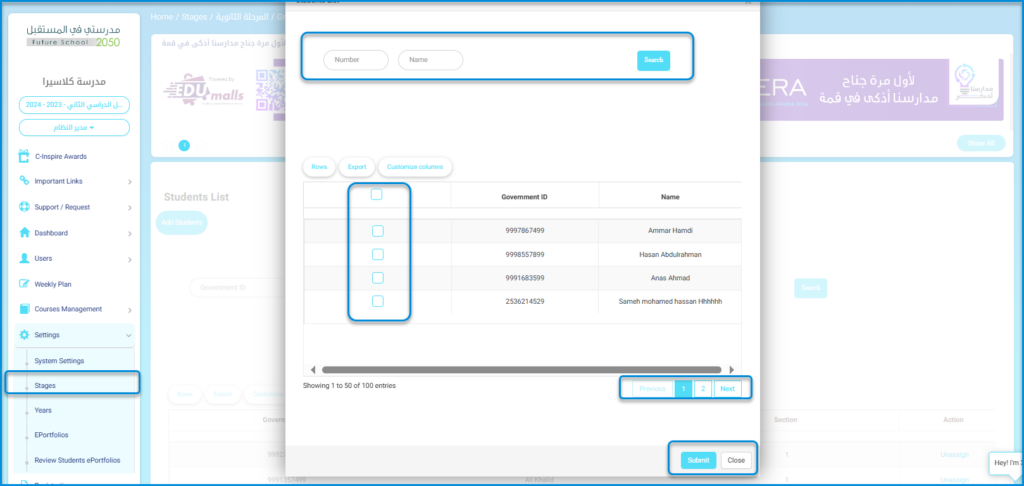Click the Unassign link in the background table
The image size is (1024, 486).
[x=953, y=455]
